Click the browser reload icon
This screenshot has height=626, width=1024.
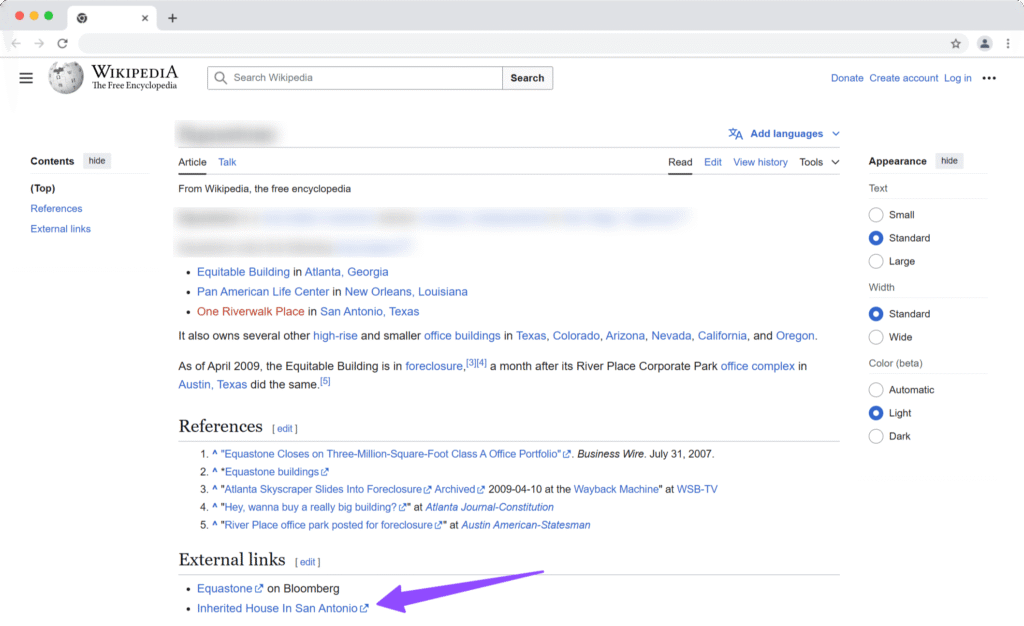(62, 44)
